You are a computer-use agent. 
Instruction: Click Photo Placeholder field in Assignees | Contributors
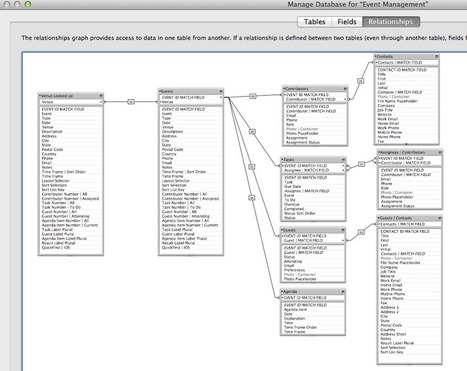click(x=397, y=197)
